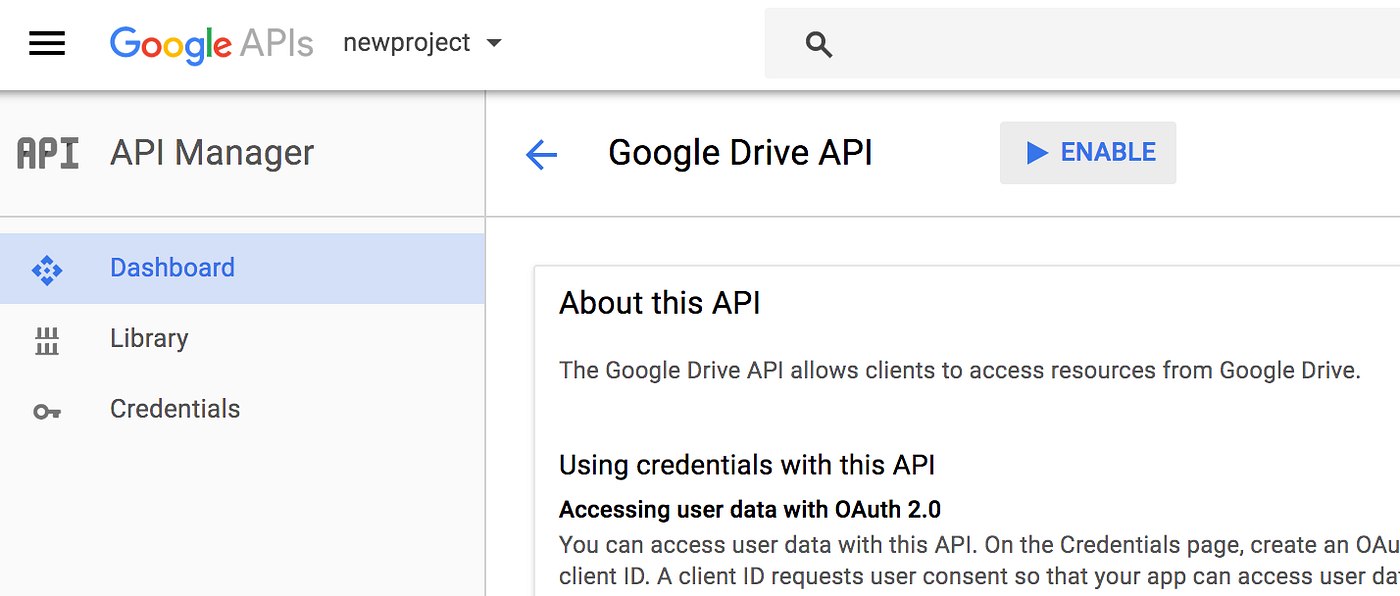This screenshot has height=596, width=1400.
Task: Click the text describing Google Drive API access
Action: tap(960, 371)
